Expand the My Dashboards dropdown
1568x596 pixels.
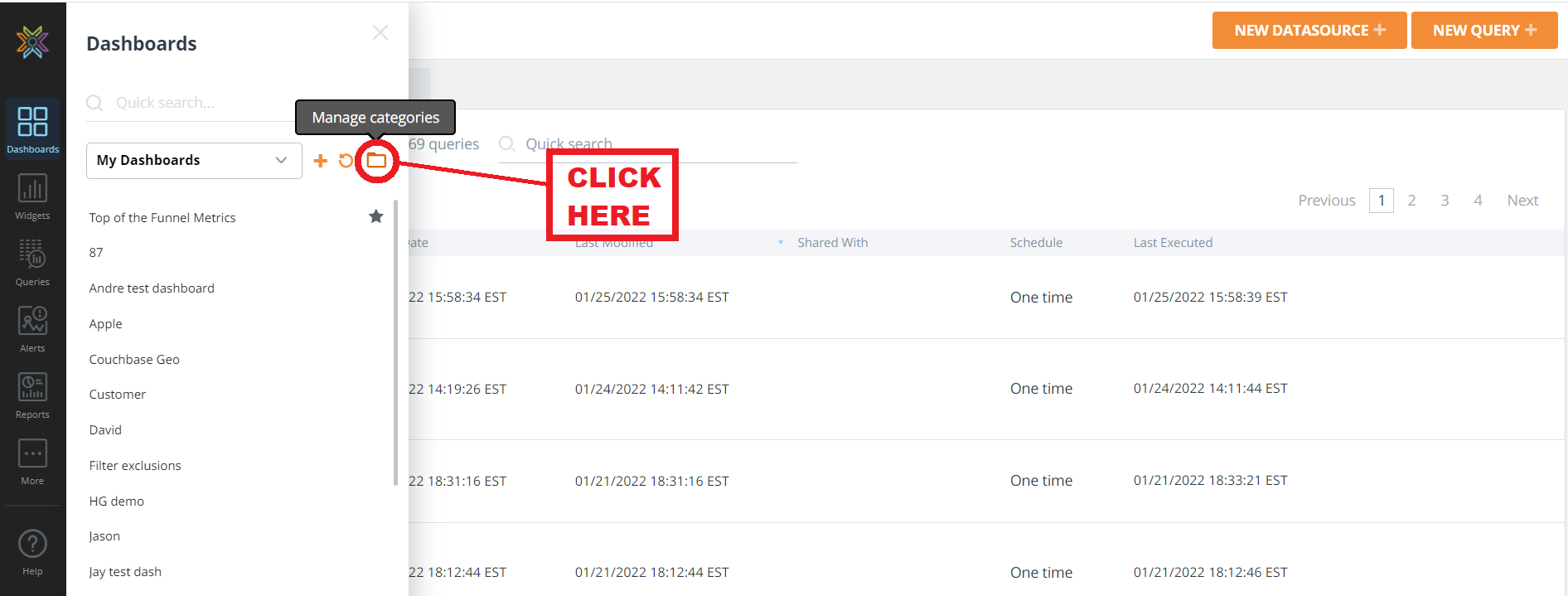194,161
